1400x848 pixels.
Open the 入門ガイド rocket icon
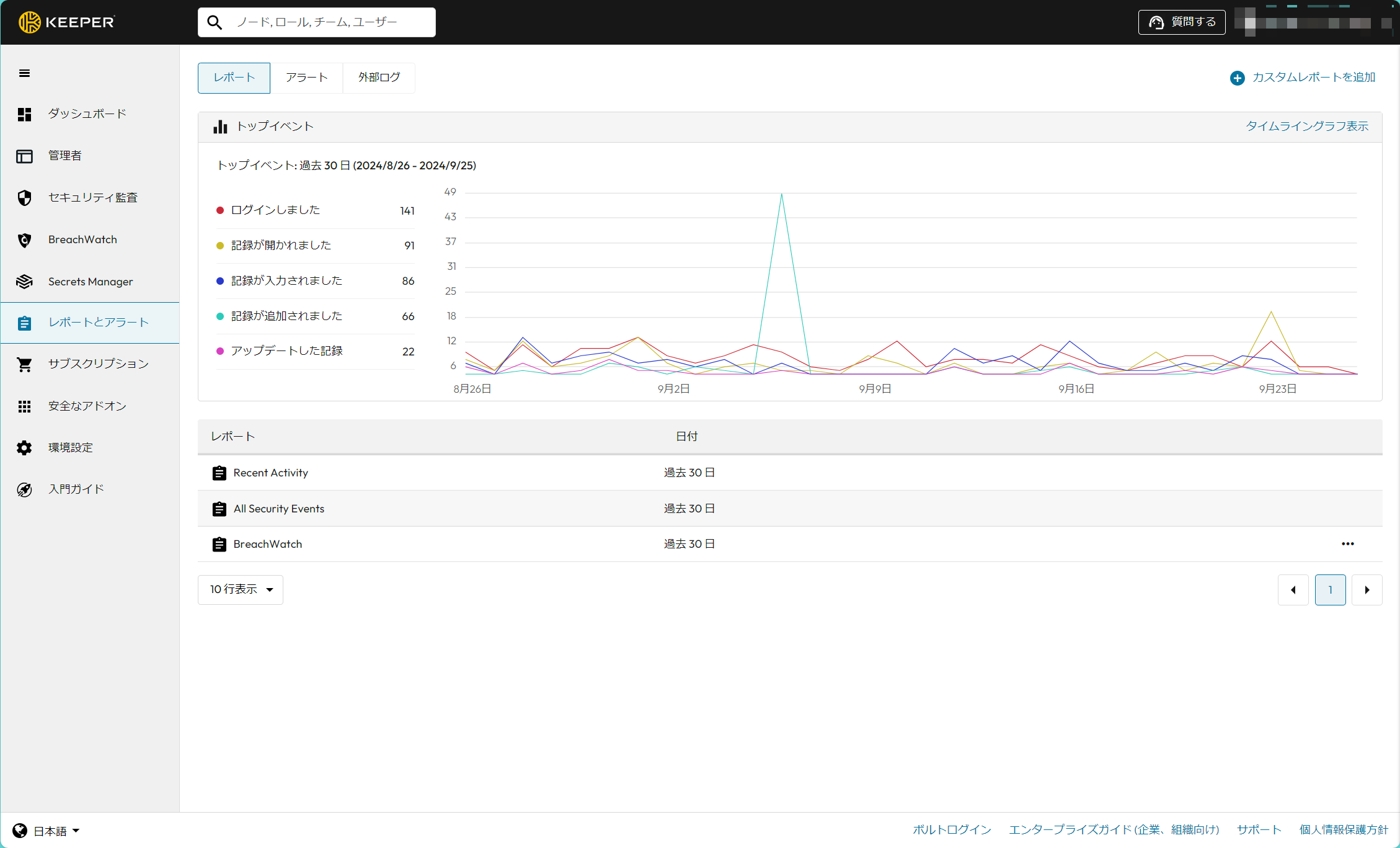pyautogui.click(x=24, y=489)
